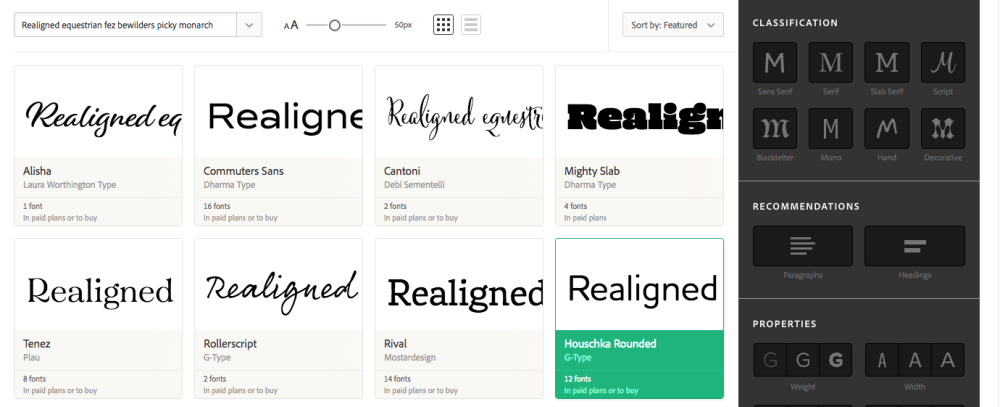1000x407 pixels.
Task: Filter by Blackletter classification
Action: pos(775,128)
